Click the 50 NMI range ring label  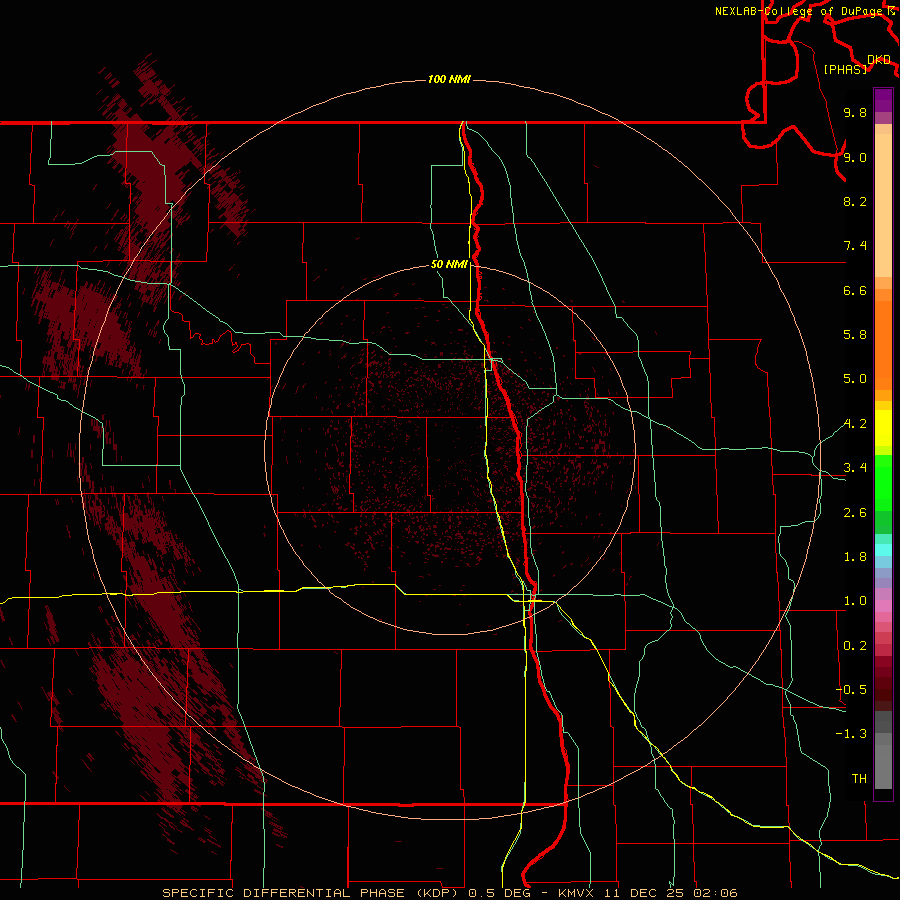[x=449, y=264]
